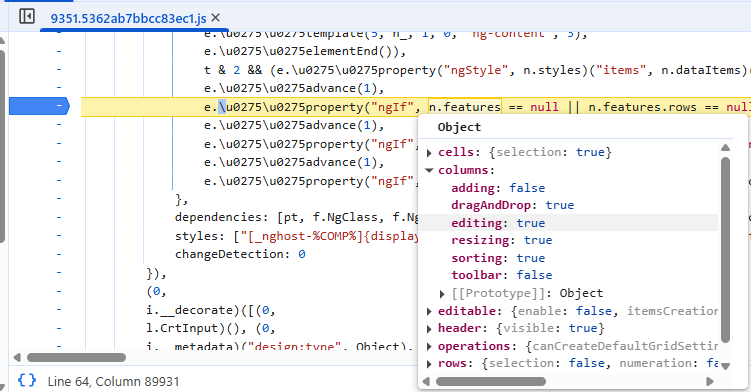This screenshot has height=392, width=751.
Task: Click the popup vertical scrollbar down arrow
Action: [x=725, y=366]
